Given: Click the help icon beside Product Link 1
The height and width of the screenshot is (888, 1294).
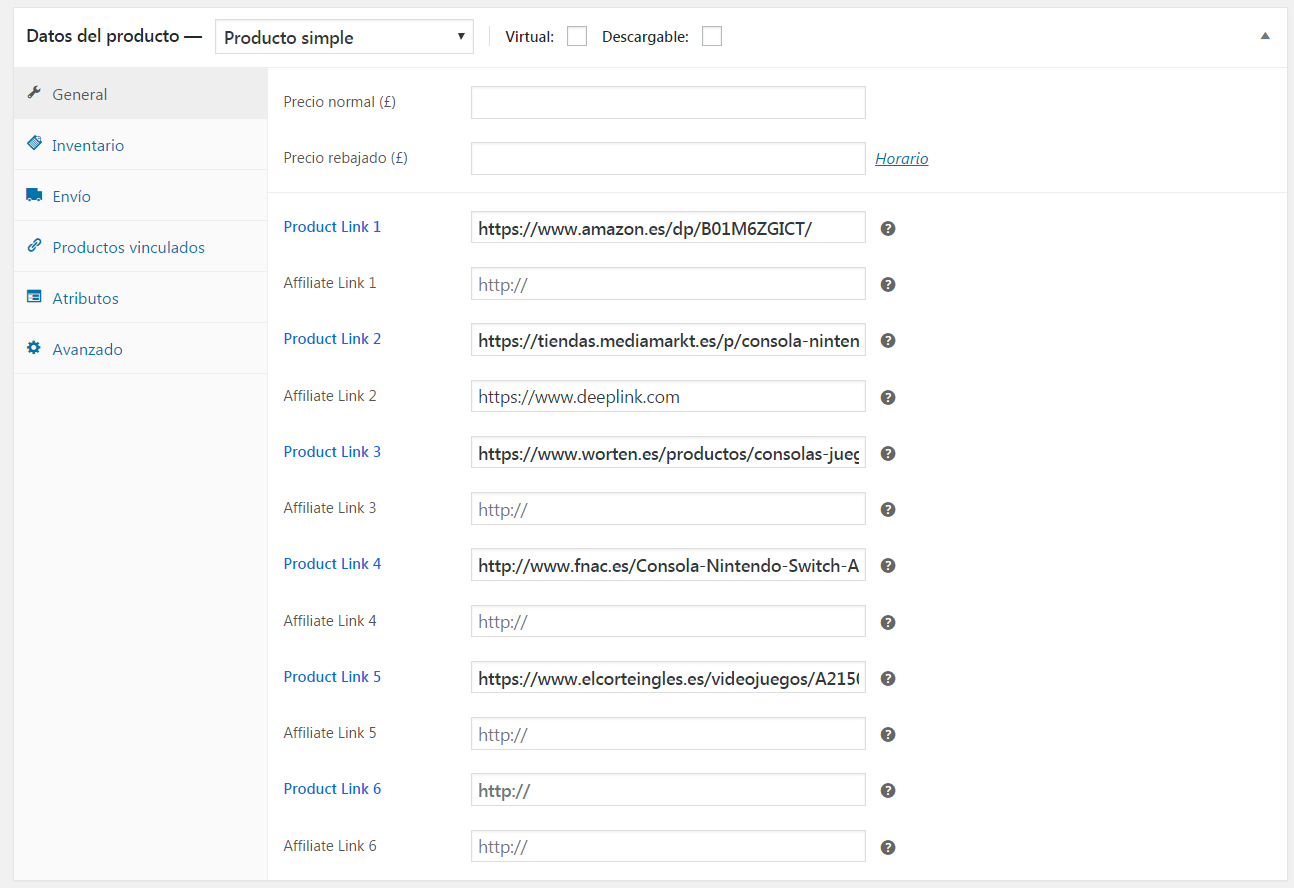Looking at the screenshot, I should [887, 228].
